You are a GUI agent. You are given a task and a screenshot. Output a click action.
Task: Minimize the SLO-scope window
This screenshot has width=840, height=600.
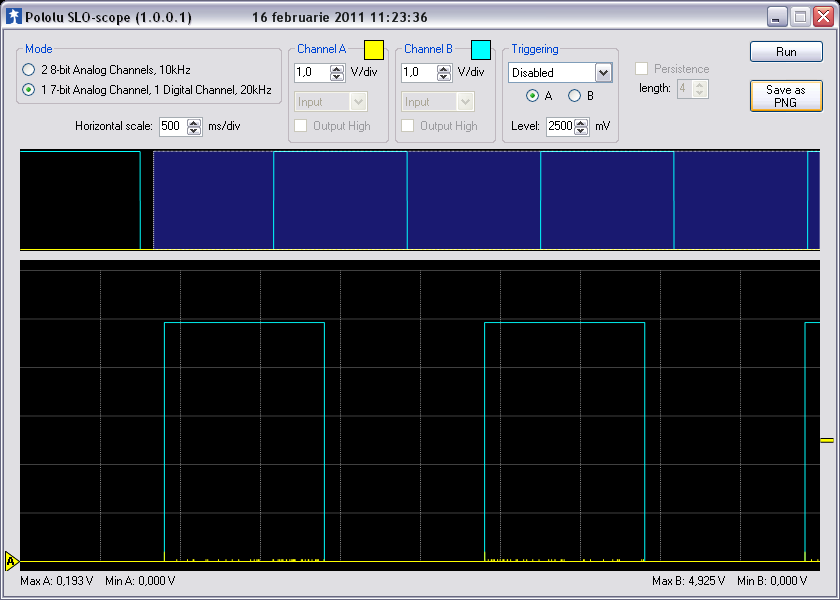click(x=776, y=17)
